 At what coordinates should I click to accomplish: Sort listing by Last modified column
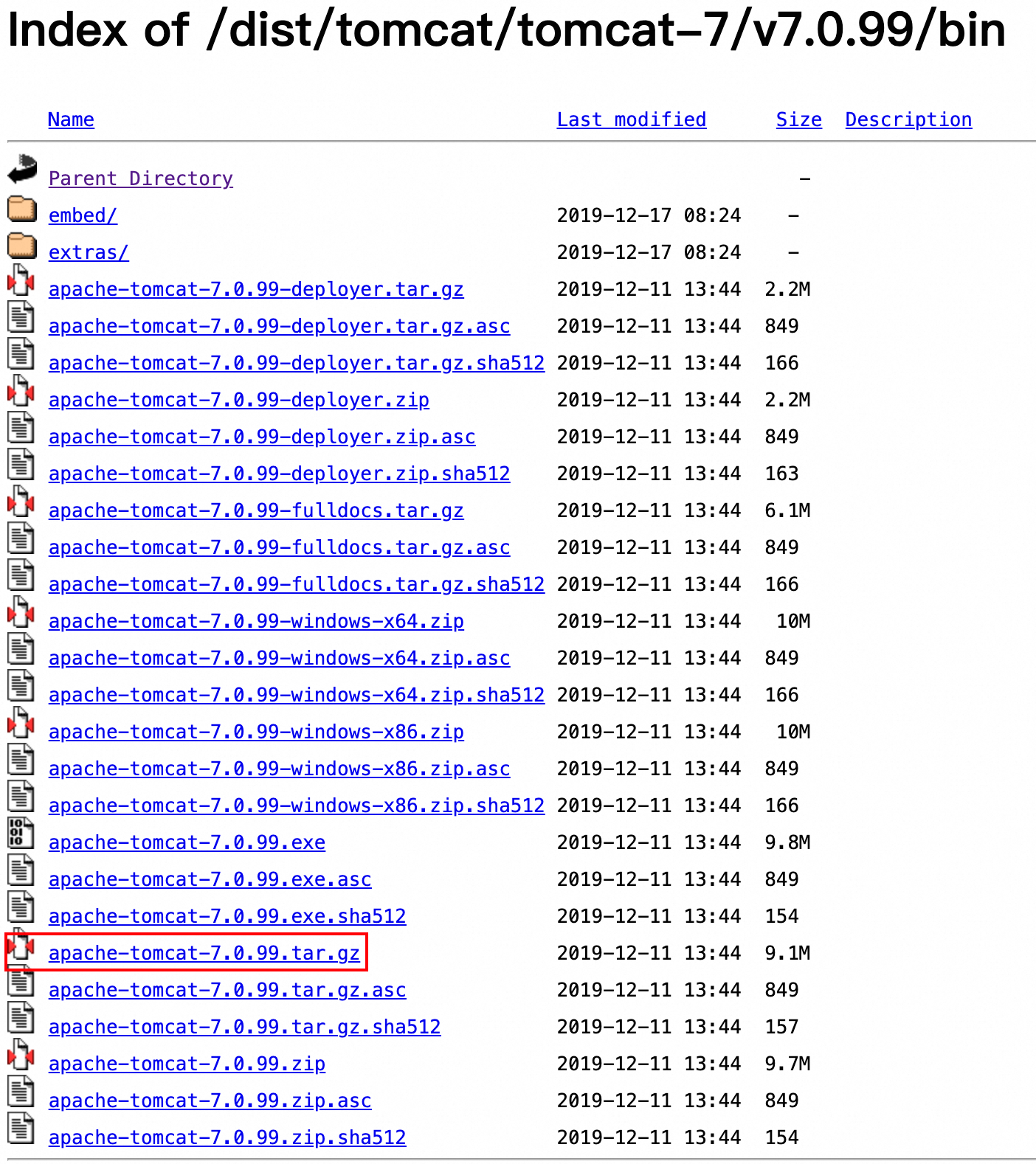click(632, 119)
